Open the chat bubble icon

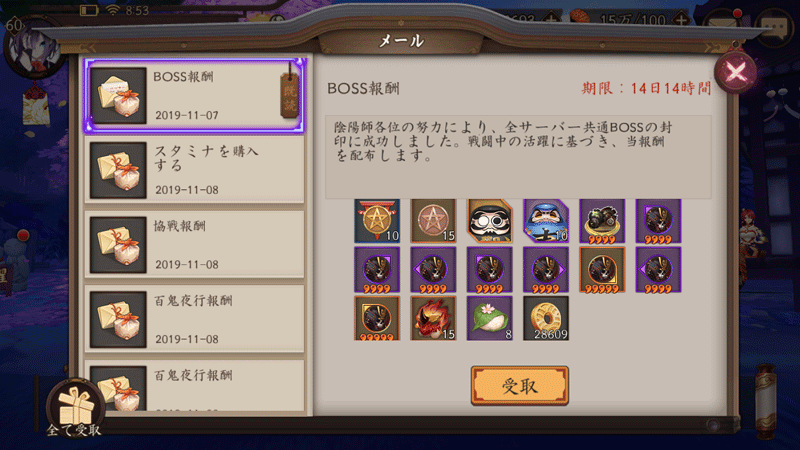click(x=774, y=27)
